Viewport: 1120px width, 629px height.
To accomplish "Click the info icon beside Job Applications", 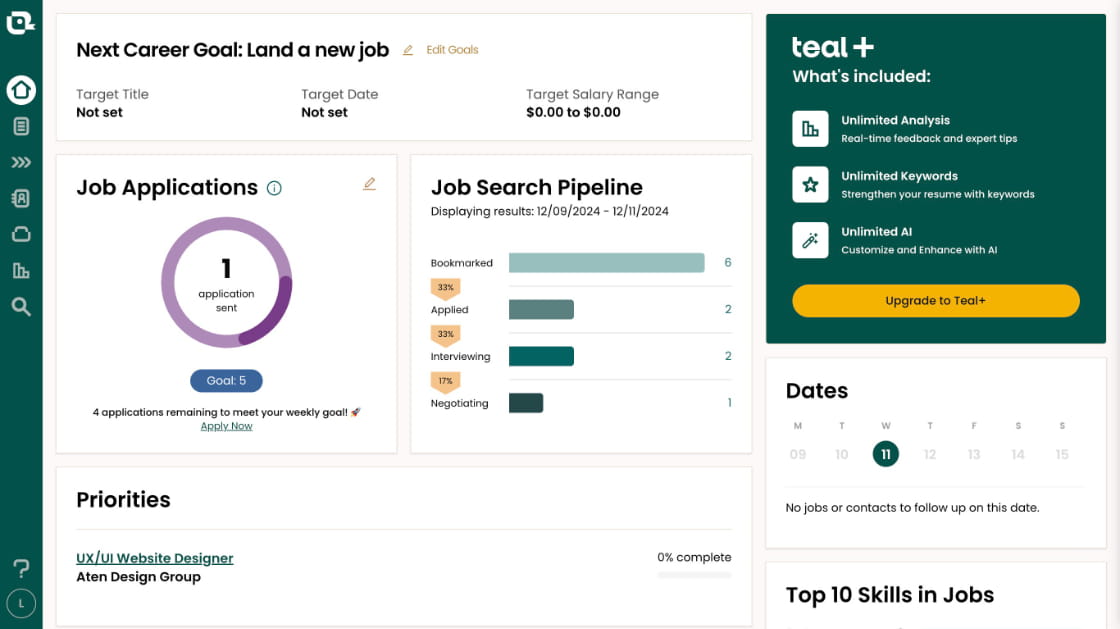I will pyautogui.click(x=274, y=188).
